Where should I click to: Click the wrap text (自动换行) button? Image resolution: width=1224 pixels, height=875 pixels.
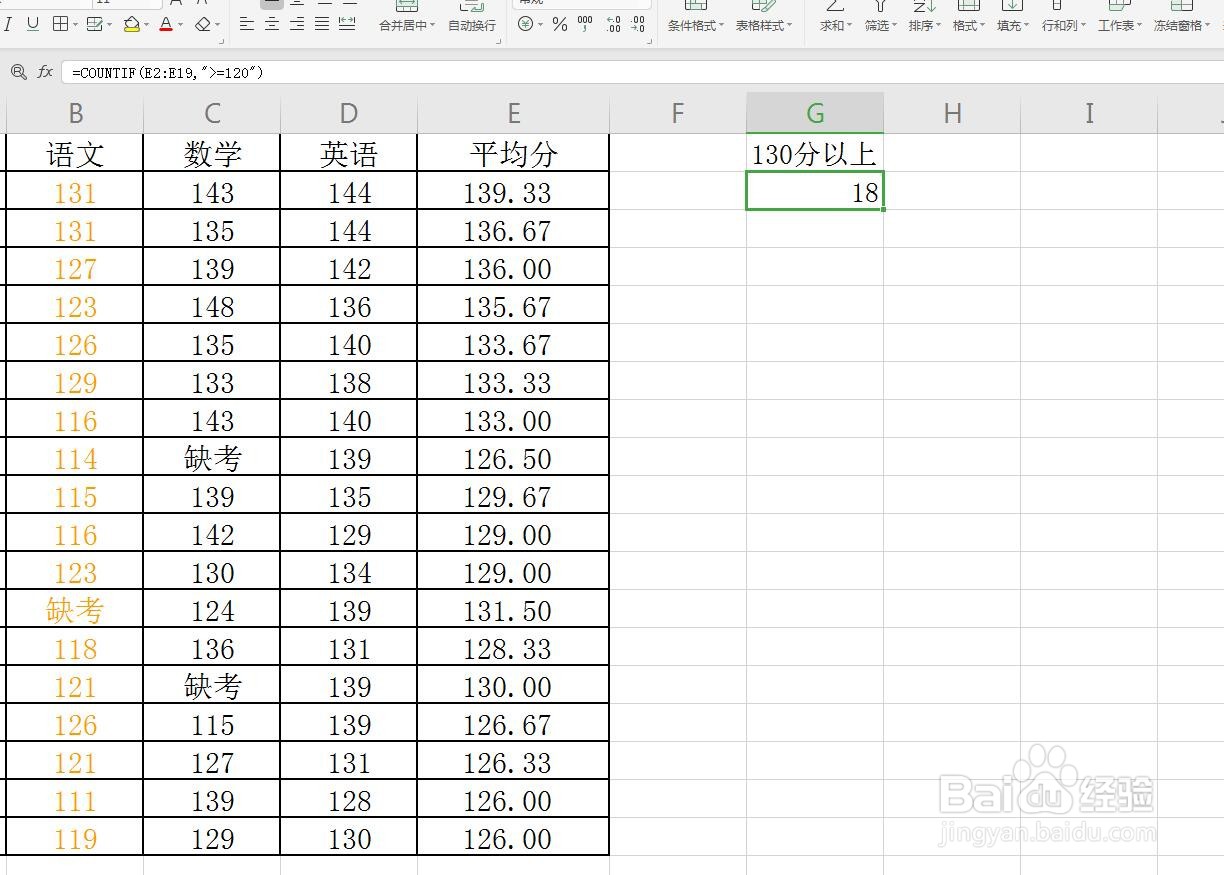click(x=470, y=20)
